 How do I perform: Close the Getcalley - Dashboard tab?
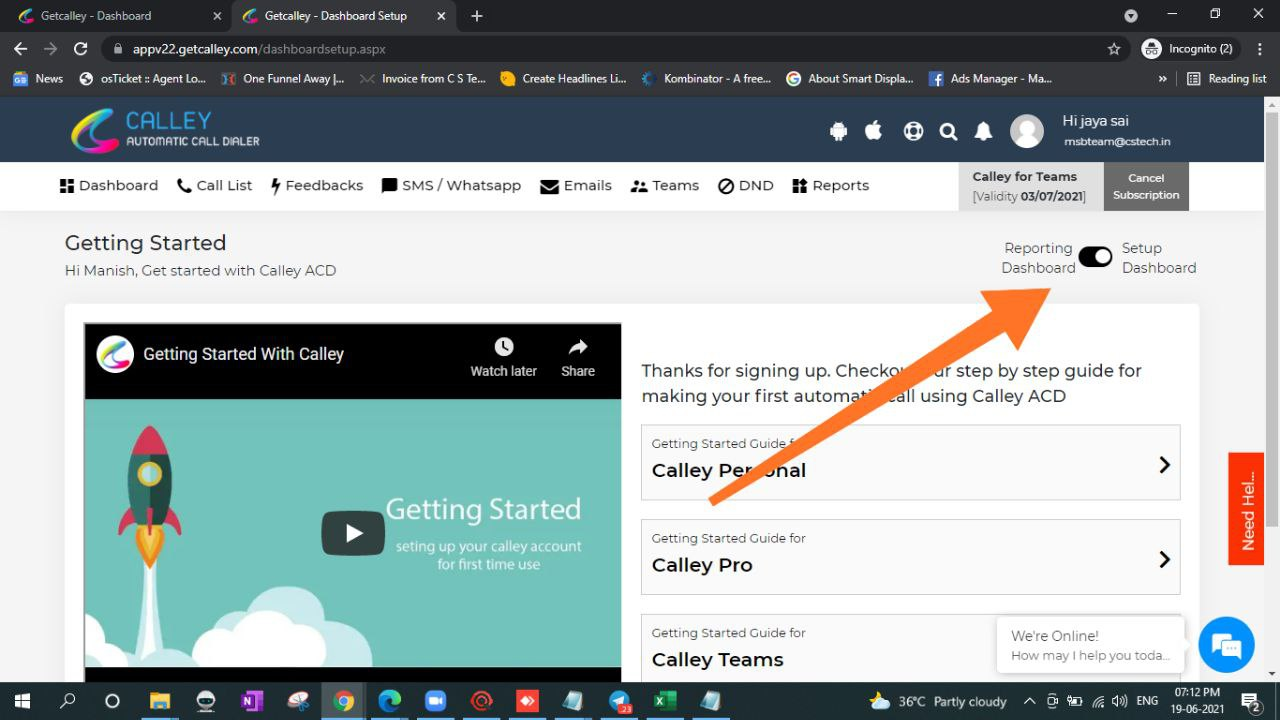coord(217,16)
